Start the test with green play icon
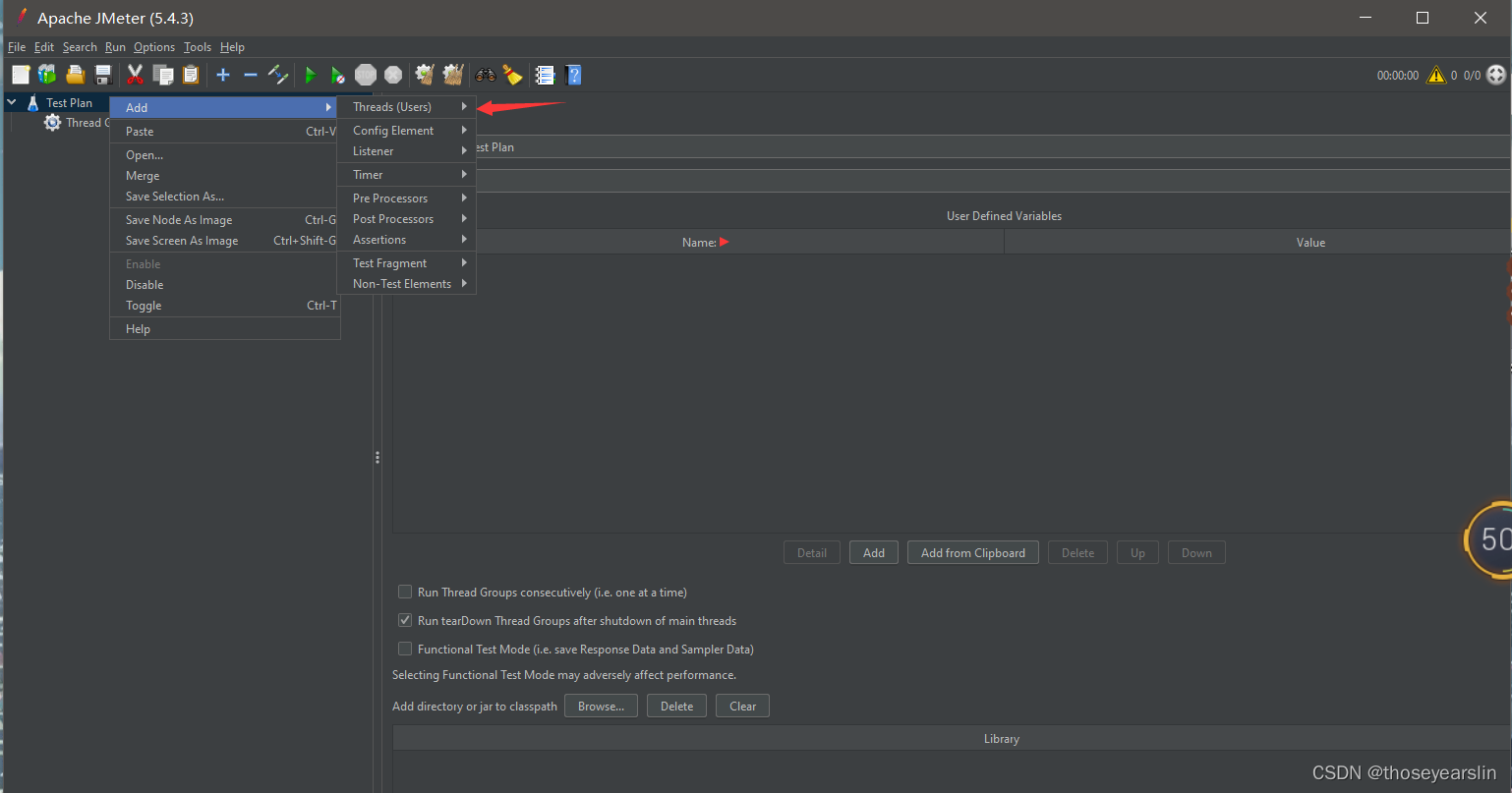This screenshot has width=1512, height=793. click(311, 75)
